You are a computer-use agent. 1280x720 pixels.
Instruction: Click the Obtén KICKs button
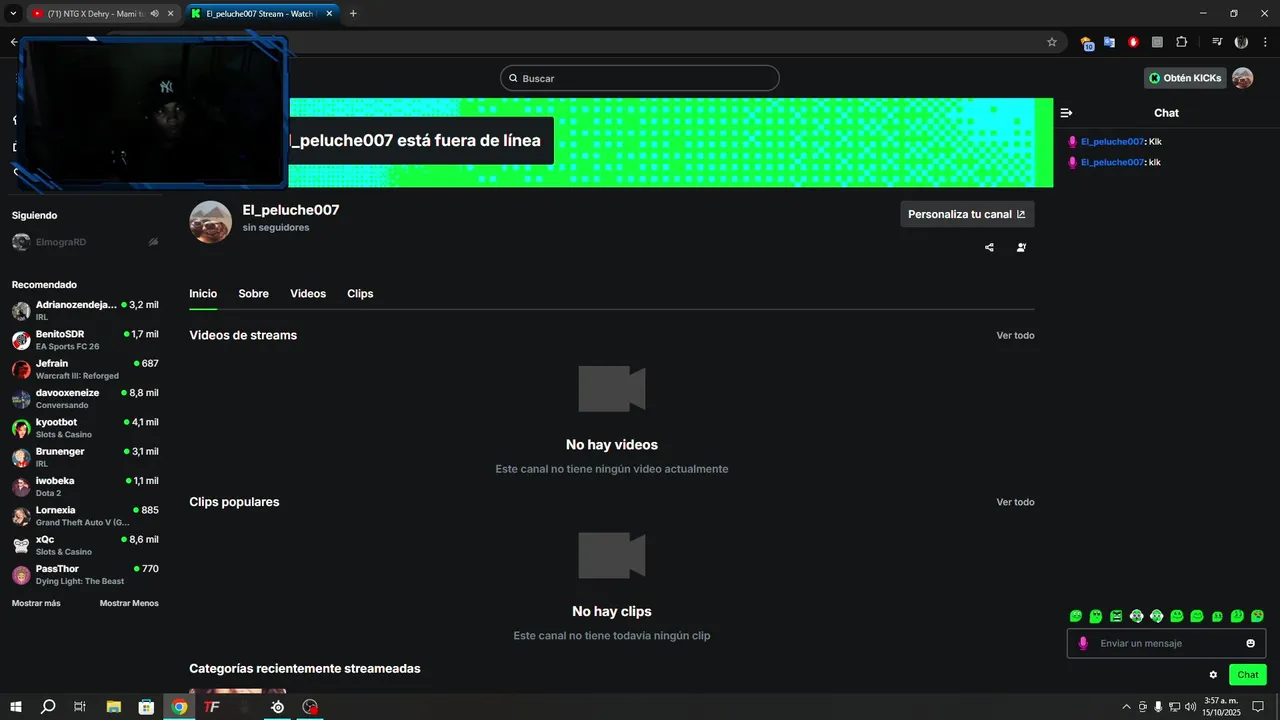click(1185, 78)
